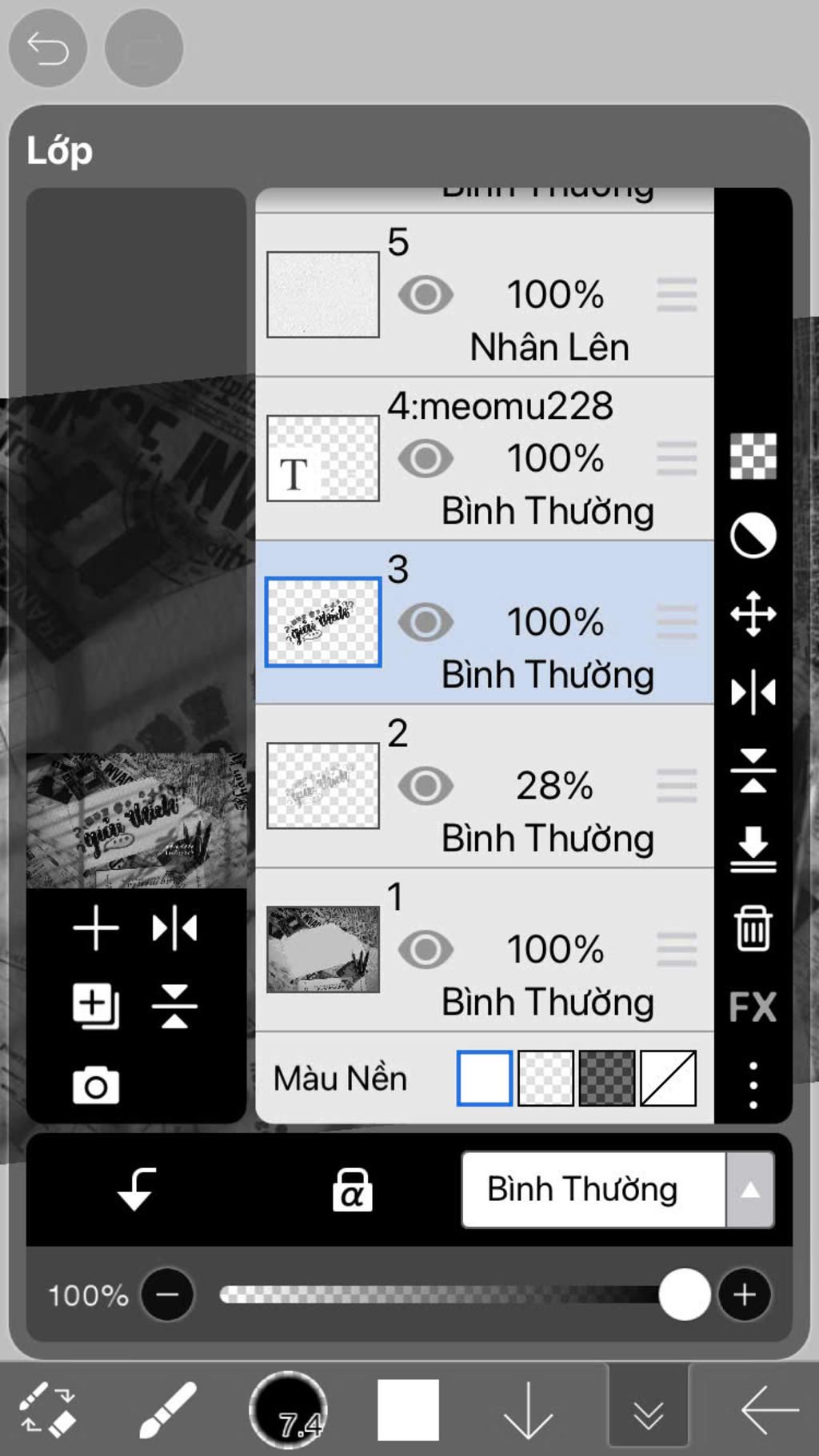
Task: Choose dark checkered background swatch
Action: pyautogui.click(x=607, y=1079)
